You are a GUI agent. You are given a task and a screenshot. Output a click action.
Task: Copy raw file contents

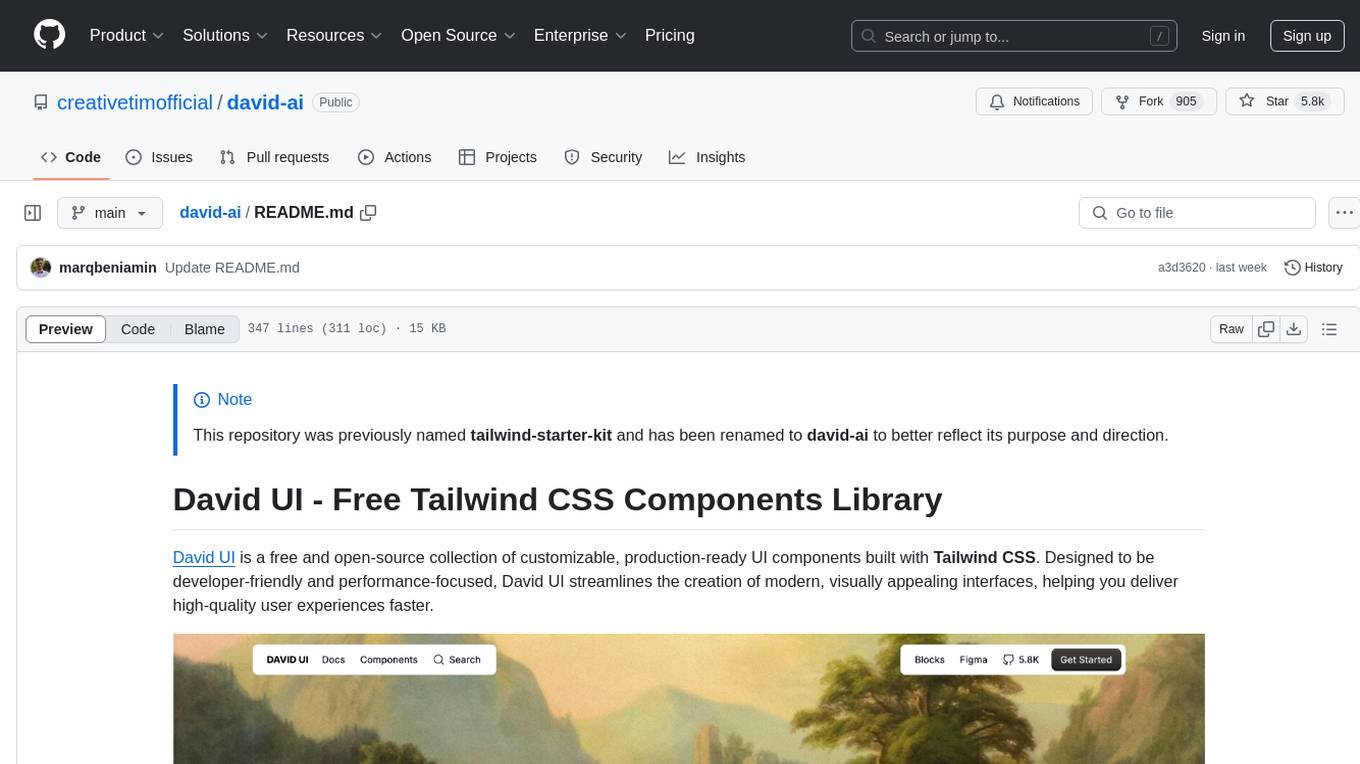pos(1266,329)
